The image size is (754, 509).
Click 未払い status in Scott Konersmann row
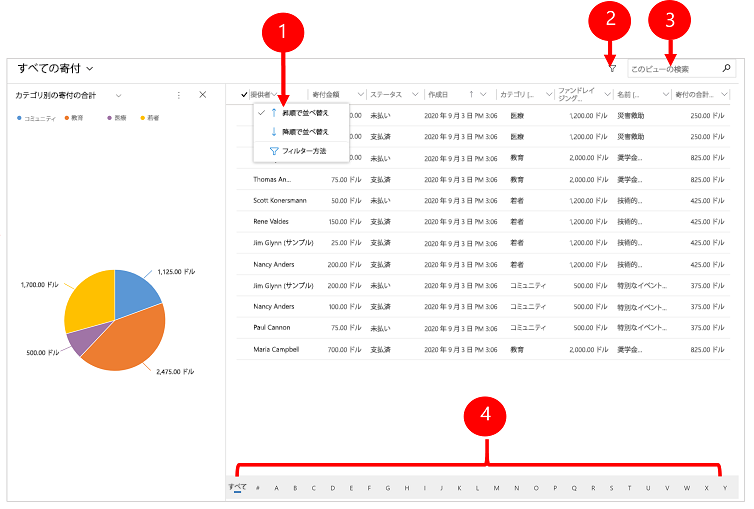pos(380,200)
